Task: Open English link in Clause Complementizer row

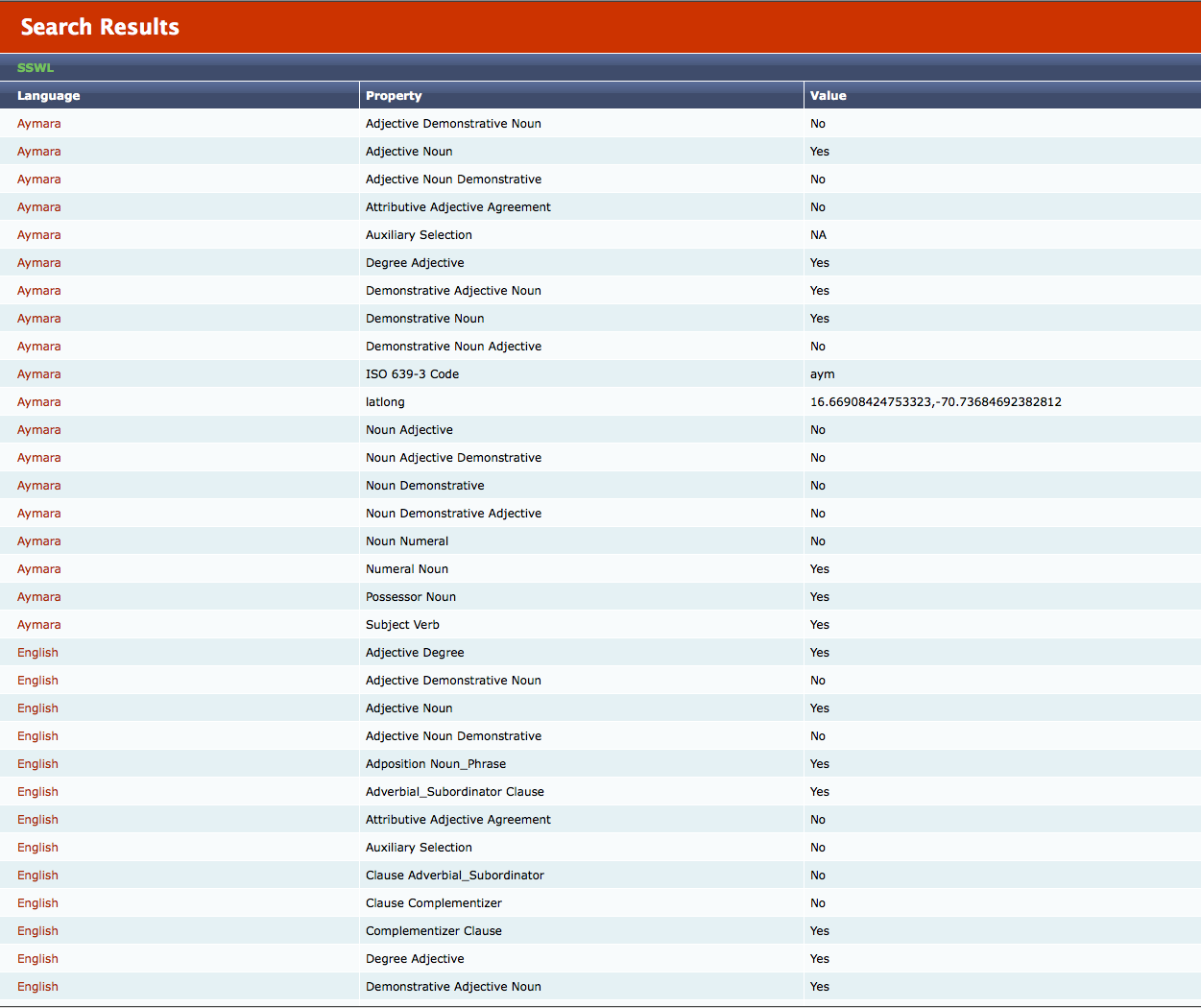Action: 37,903
